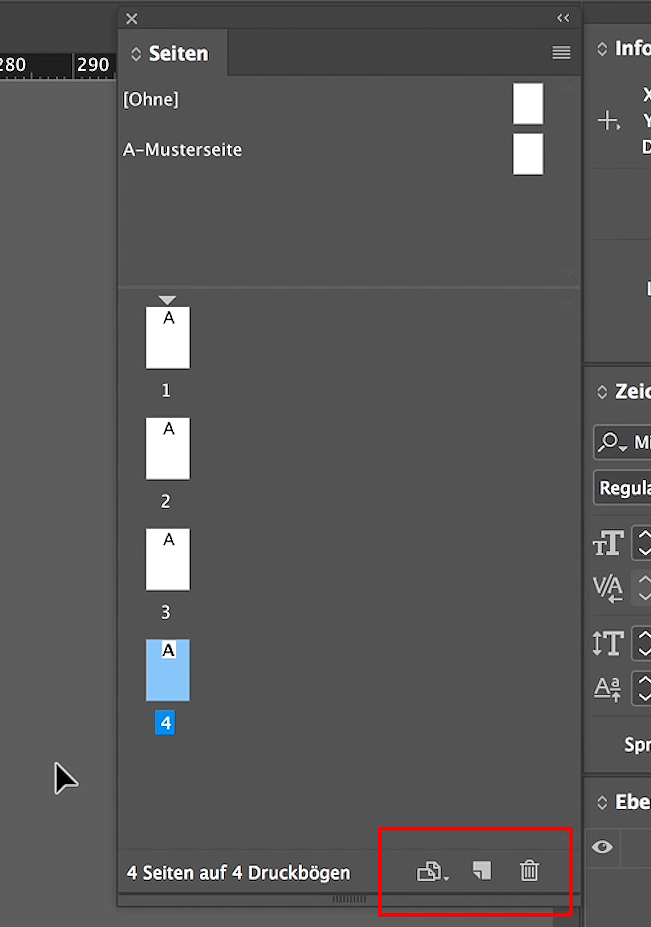
Task: Click the font size stepper arrows
Action: tap(643, 543)
